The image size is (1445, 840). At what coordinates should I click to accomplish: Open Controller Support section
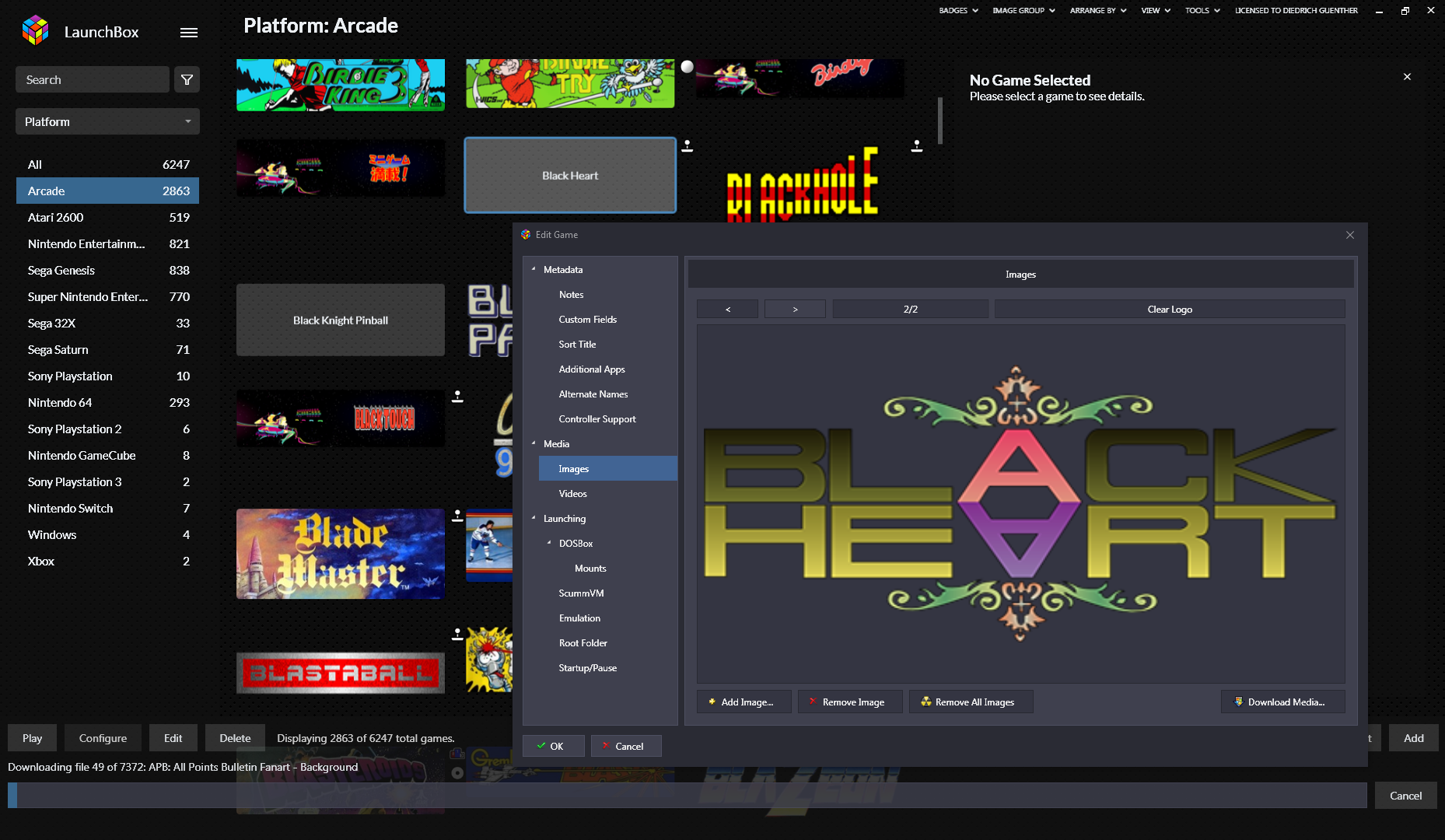click(597, 418)
